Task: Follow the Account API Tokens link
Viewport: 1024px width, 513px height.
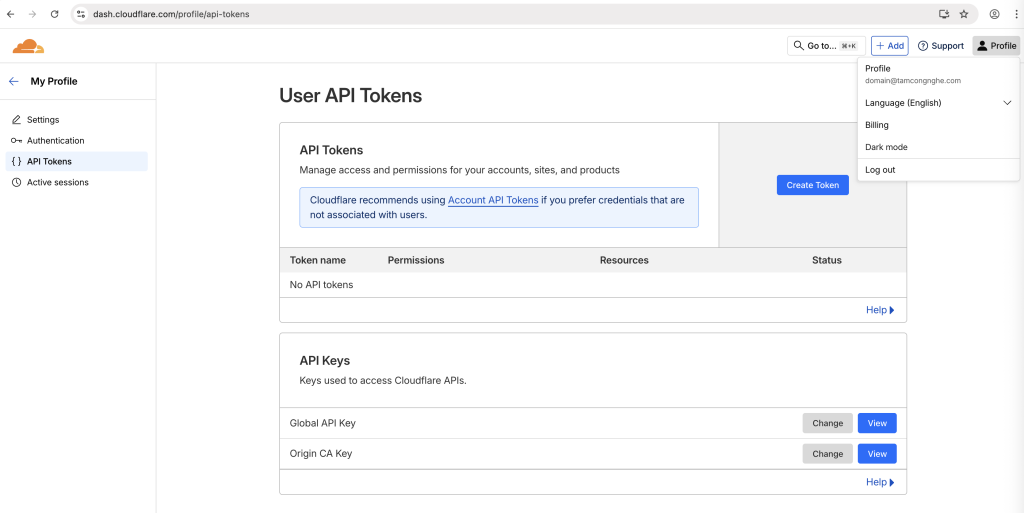Action: tap(493, 200)
